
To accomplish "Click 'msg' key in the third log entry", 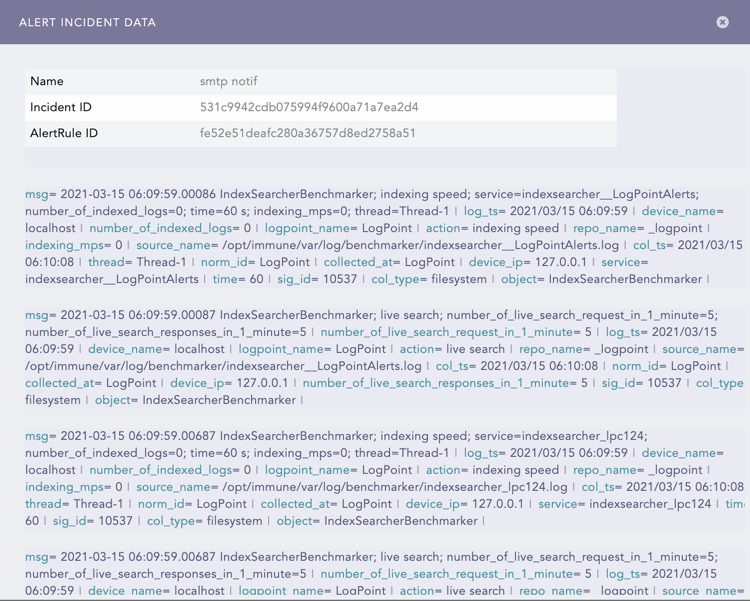I will (37, 436).
